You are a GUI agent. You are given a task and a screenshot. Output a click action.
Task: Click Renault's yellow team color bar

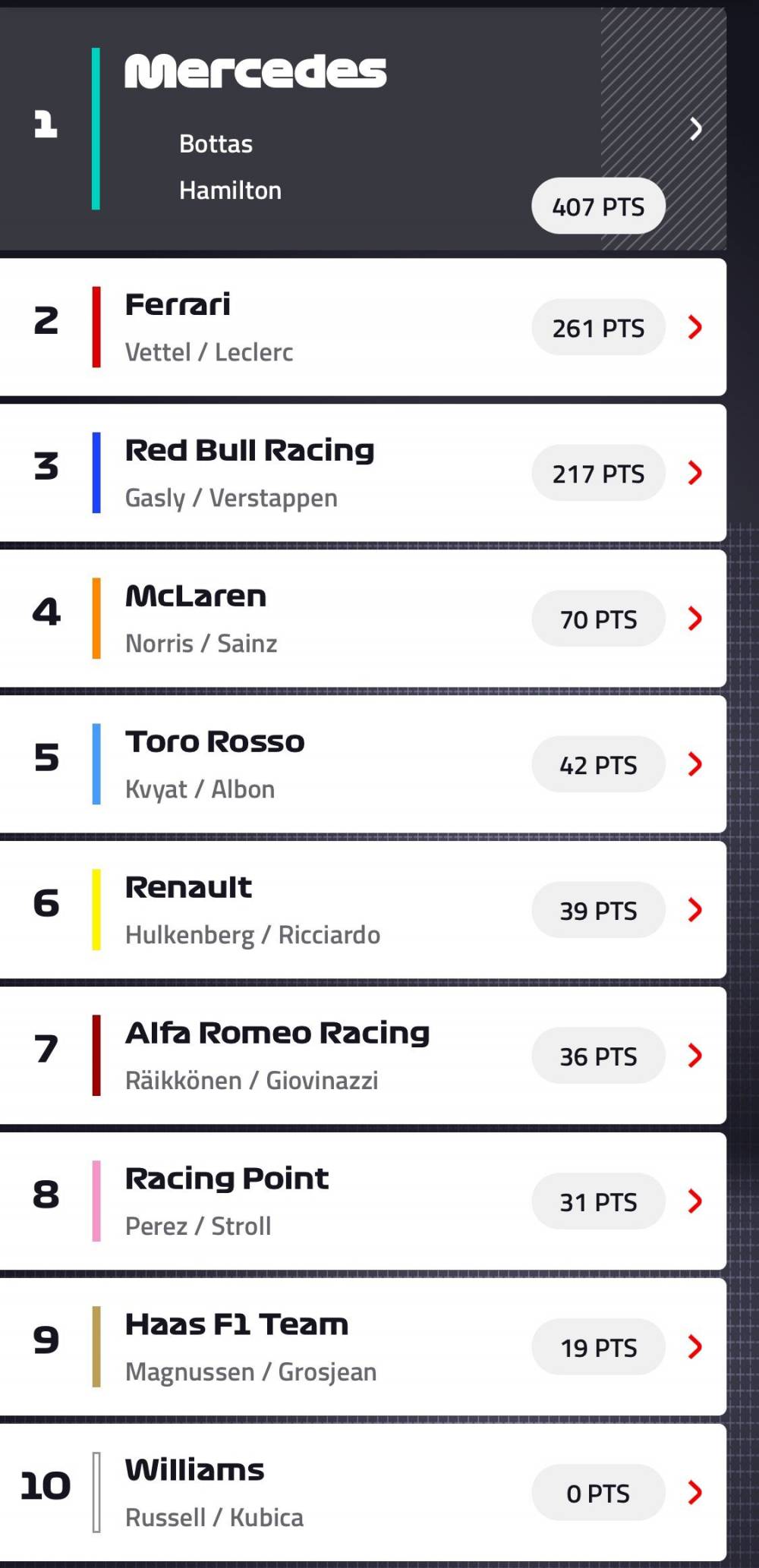pos(96,910)
